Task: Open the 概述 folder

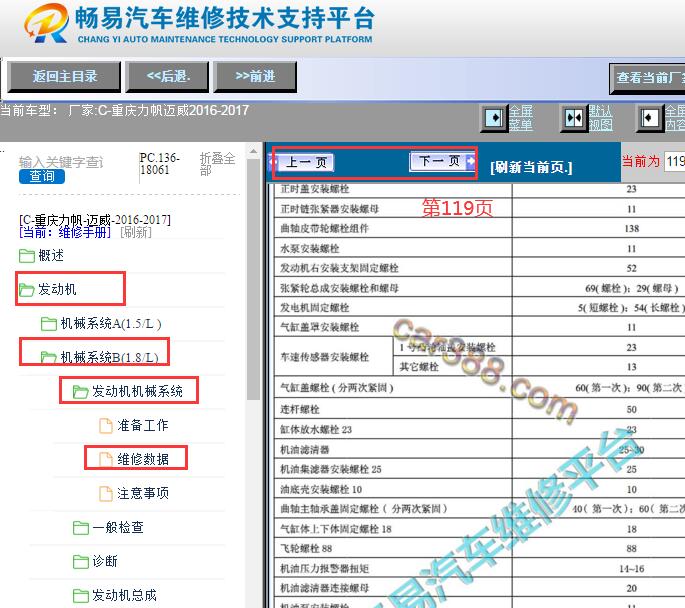Action: tap(51, 255)
